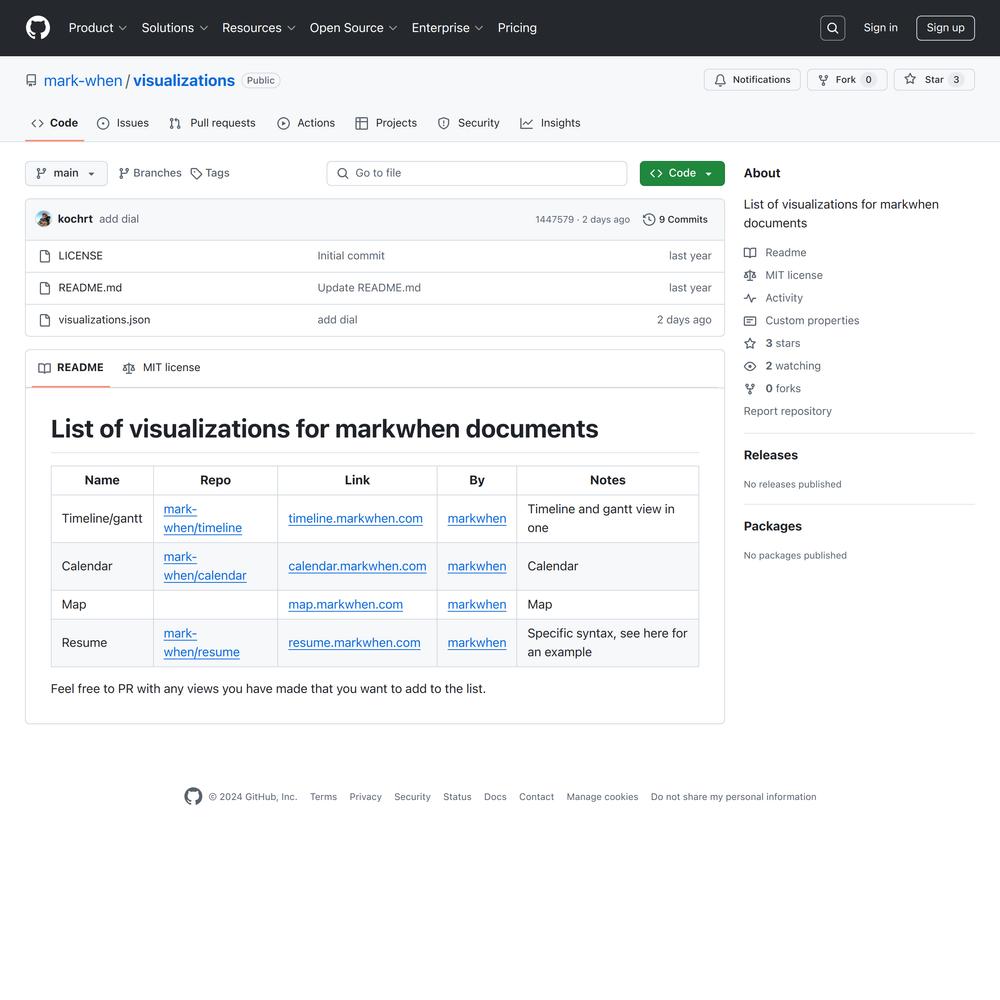
Task: Switch to the Actions tab
Action: pyautogui.click(x=305, y=123)
